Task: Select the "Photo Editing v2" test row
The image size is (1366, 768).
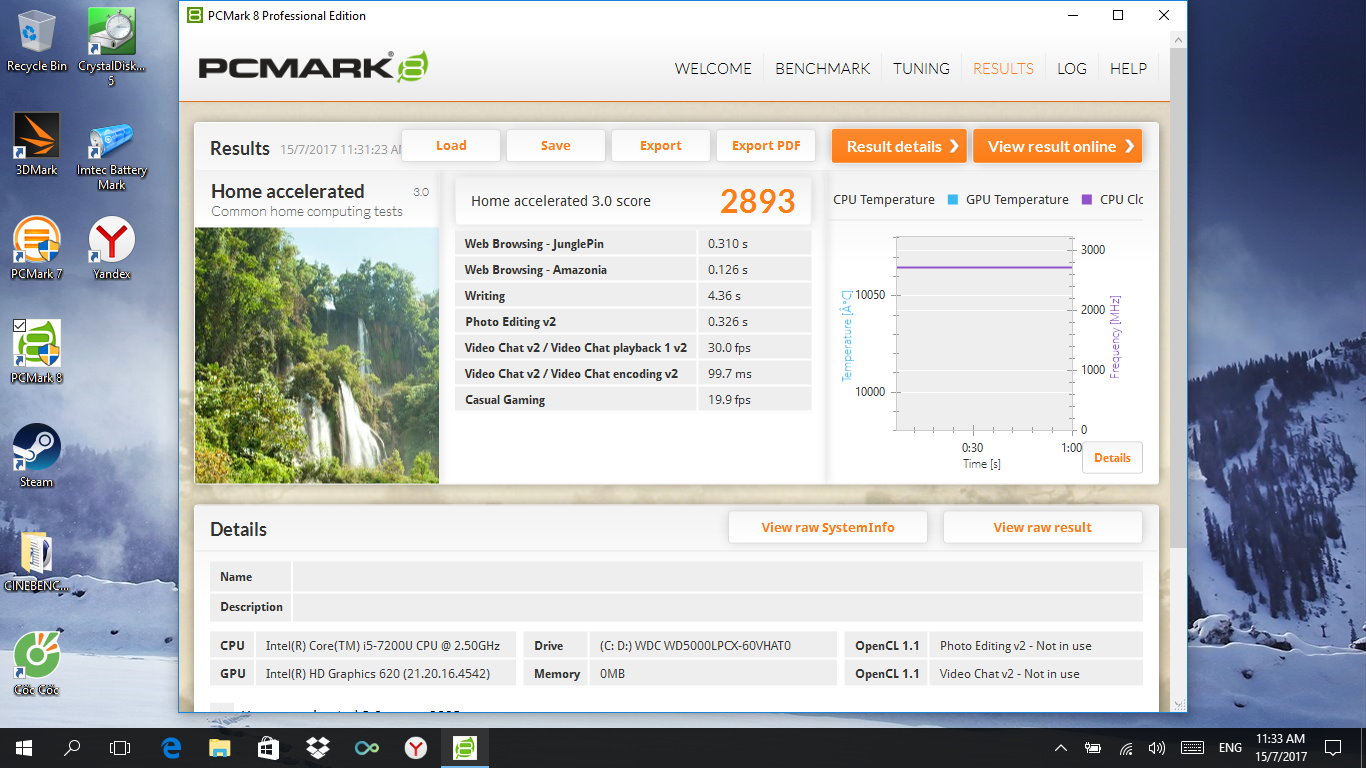Action: point(633,322)
